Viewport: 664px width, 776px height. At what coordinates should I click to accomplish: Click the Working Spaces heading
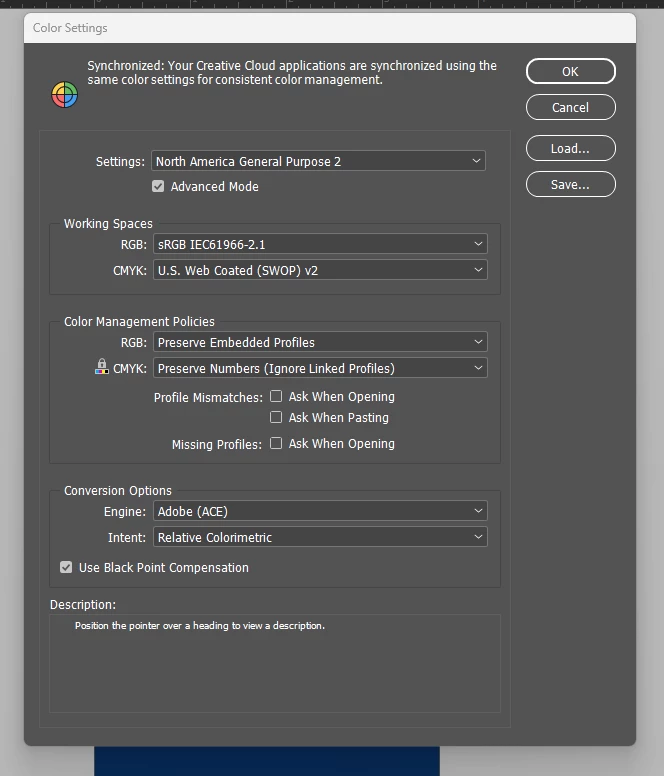tap(108, 224)
